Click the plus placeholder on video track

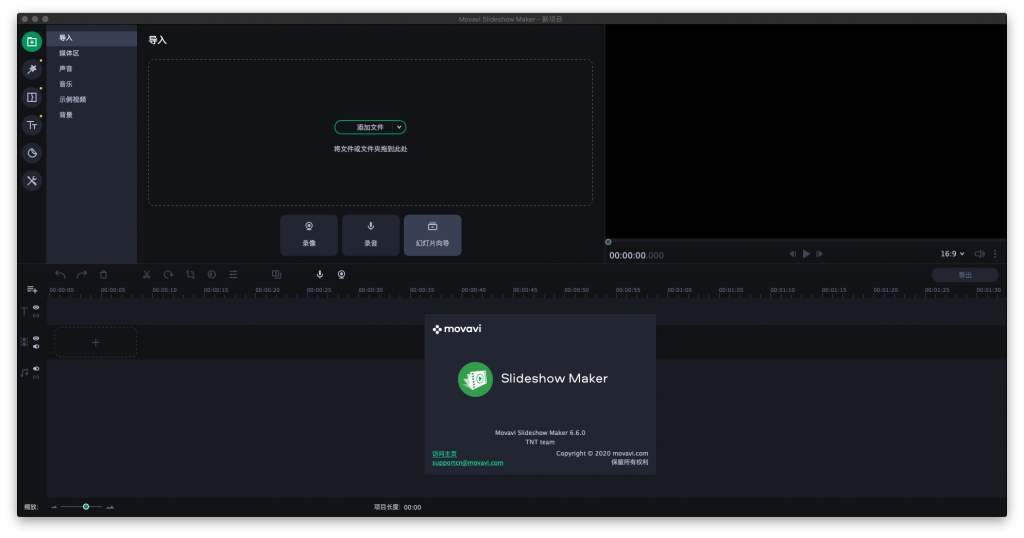pyautogui.click(x=95, y=342)
